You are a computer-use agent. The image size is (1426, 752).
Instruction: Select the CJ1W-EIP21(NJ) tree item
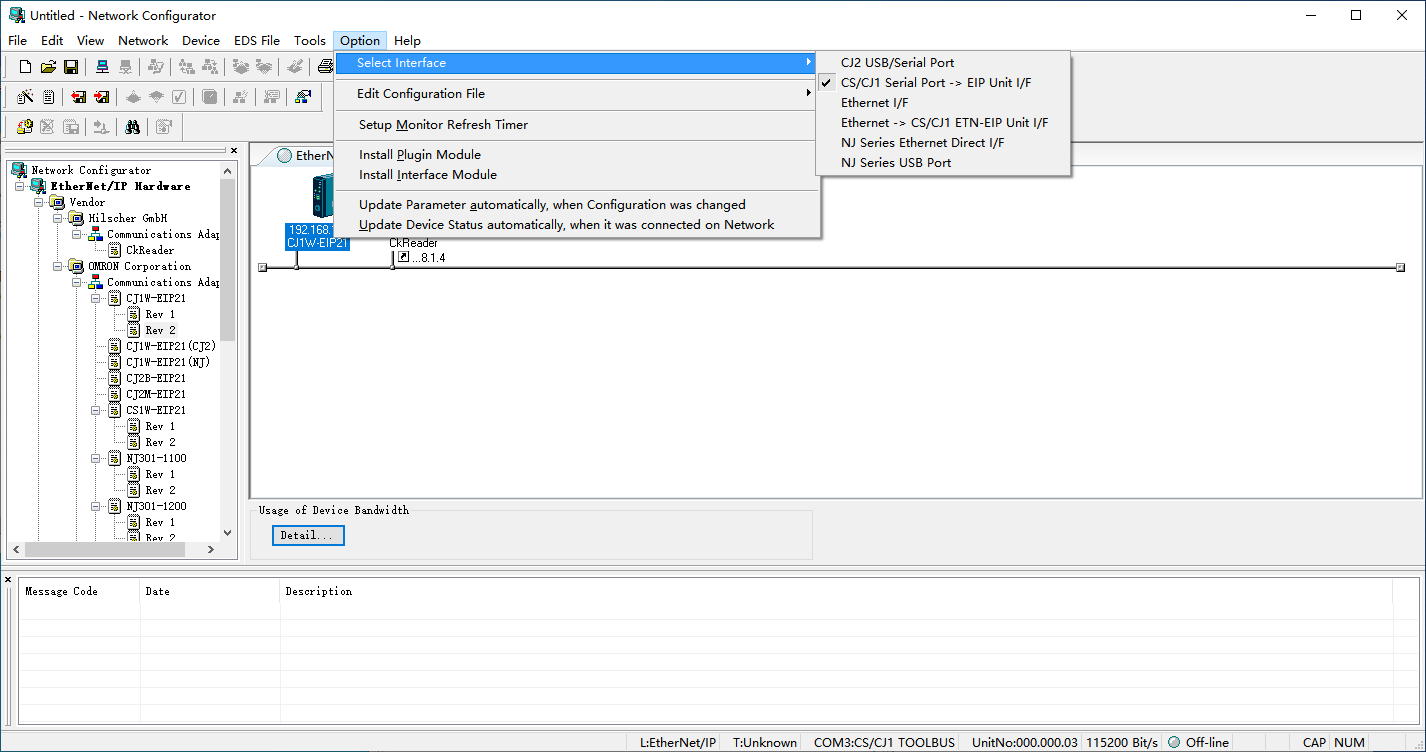(167, 362)
